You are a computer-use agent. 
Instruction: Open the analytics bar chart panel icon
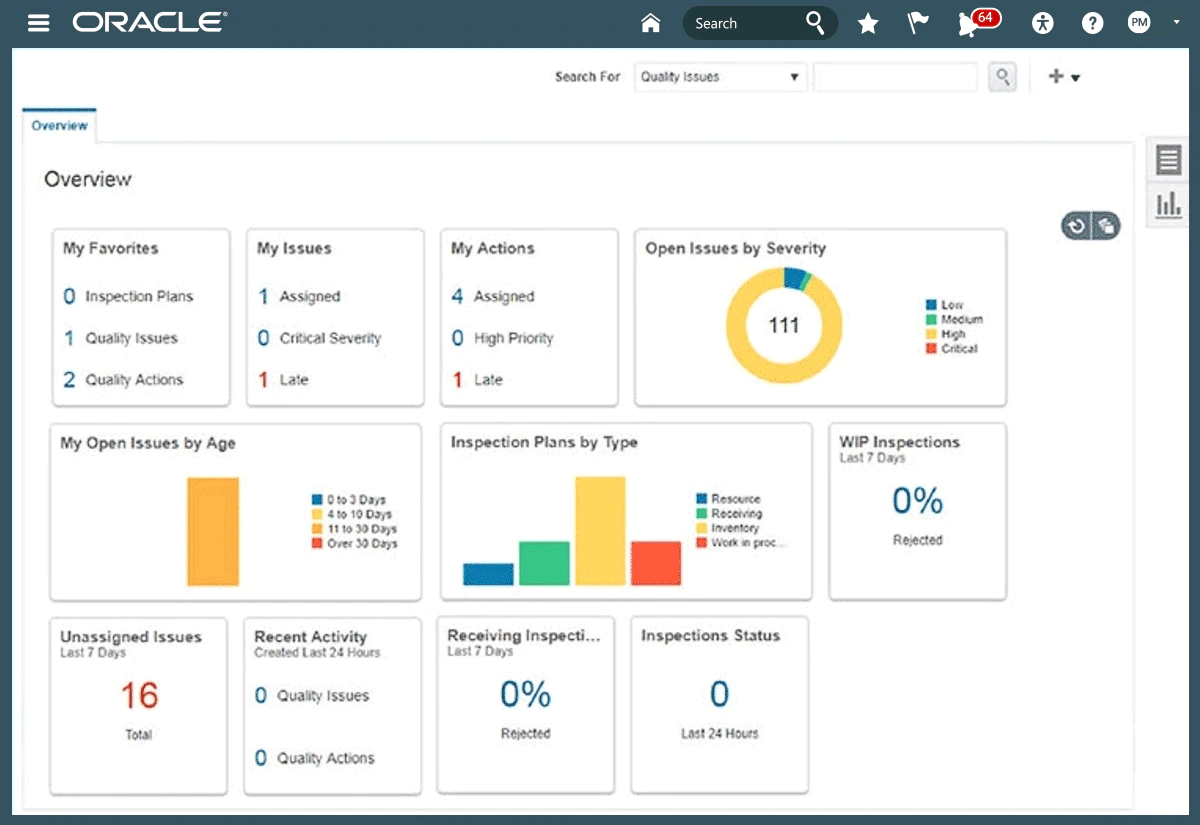pos(1168,205)
